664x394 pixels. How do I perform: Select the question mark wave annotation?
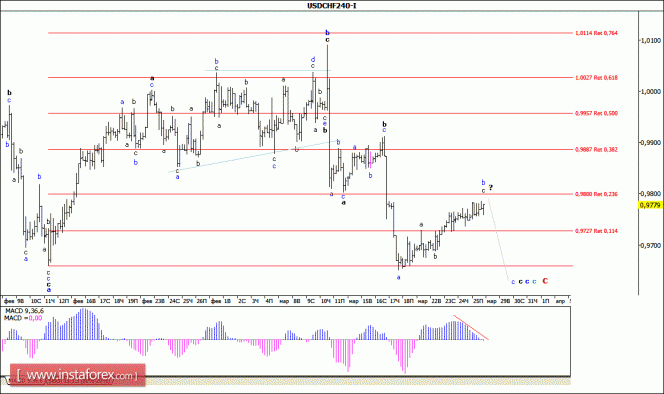pos(491,187)
